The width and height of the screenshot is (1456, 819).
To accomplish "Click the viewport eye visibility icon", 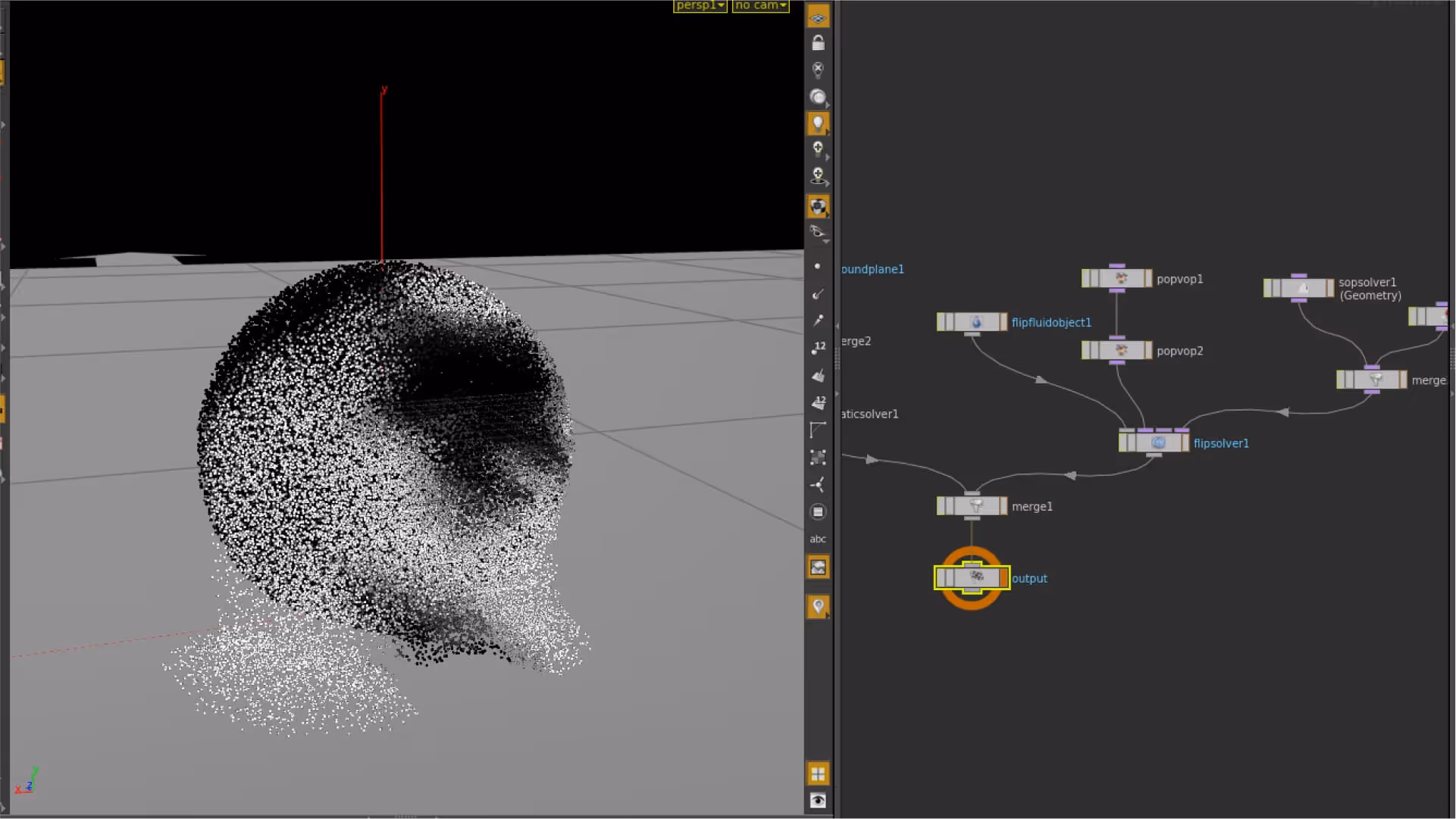I will click(x=818, y=801).
